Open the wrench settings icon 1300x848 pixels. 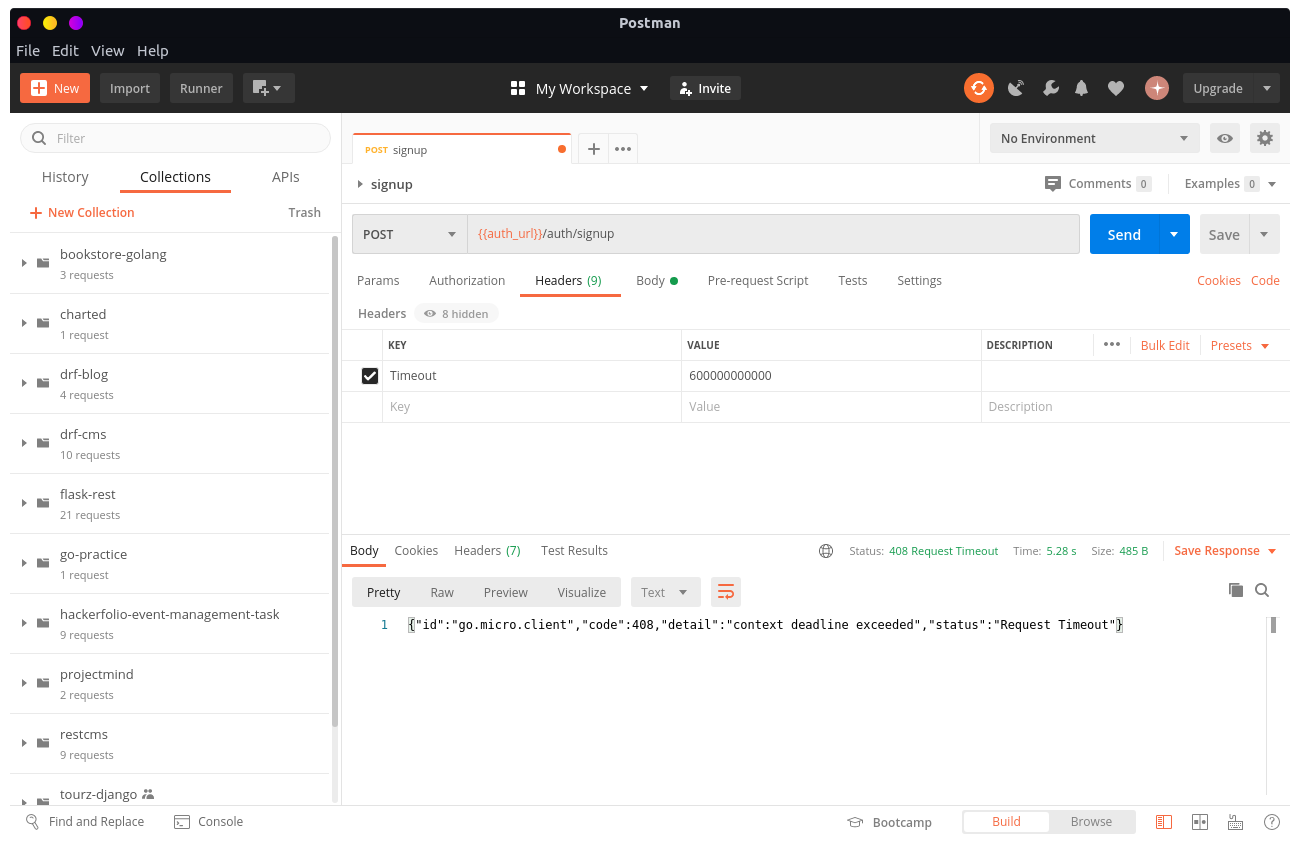click(x=1050, y=88)
